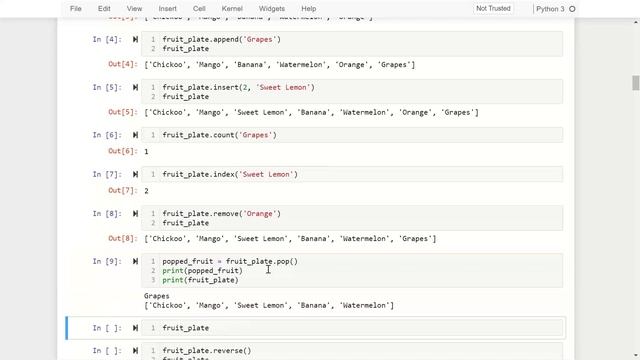Image resolution: width=640 pixels, height=360 pixels.
Task: Click the Out[7] output value 2
Action: coord(146,191)
